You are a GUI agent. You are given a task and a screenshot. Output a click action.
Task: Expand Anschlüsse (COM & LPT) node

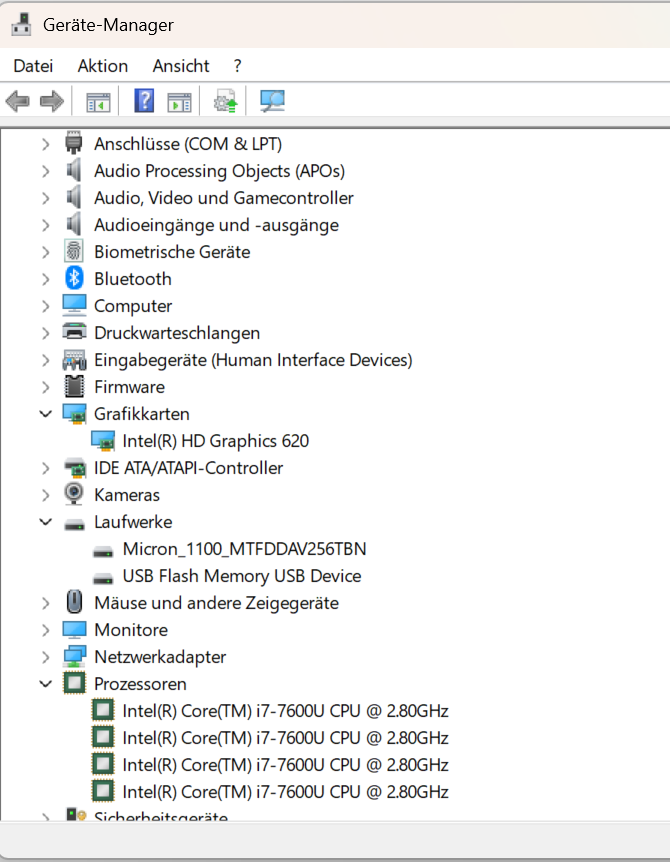click(46, 144)
